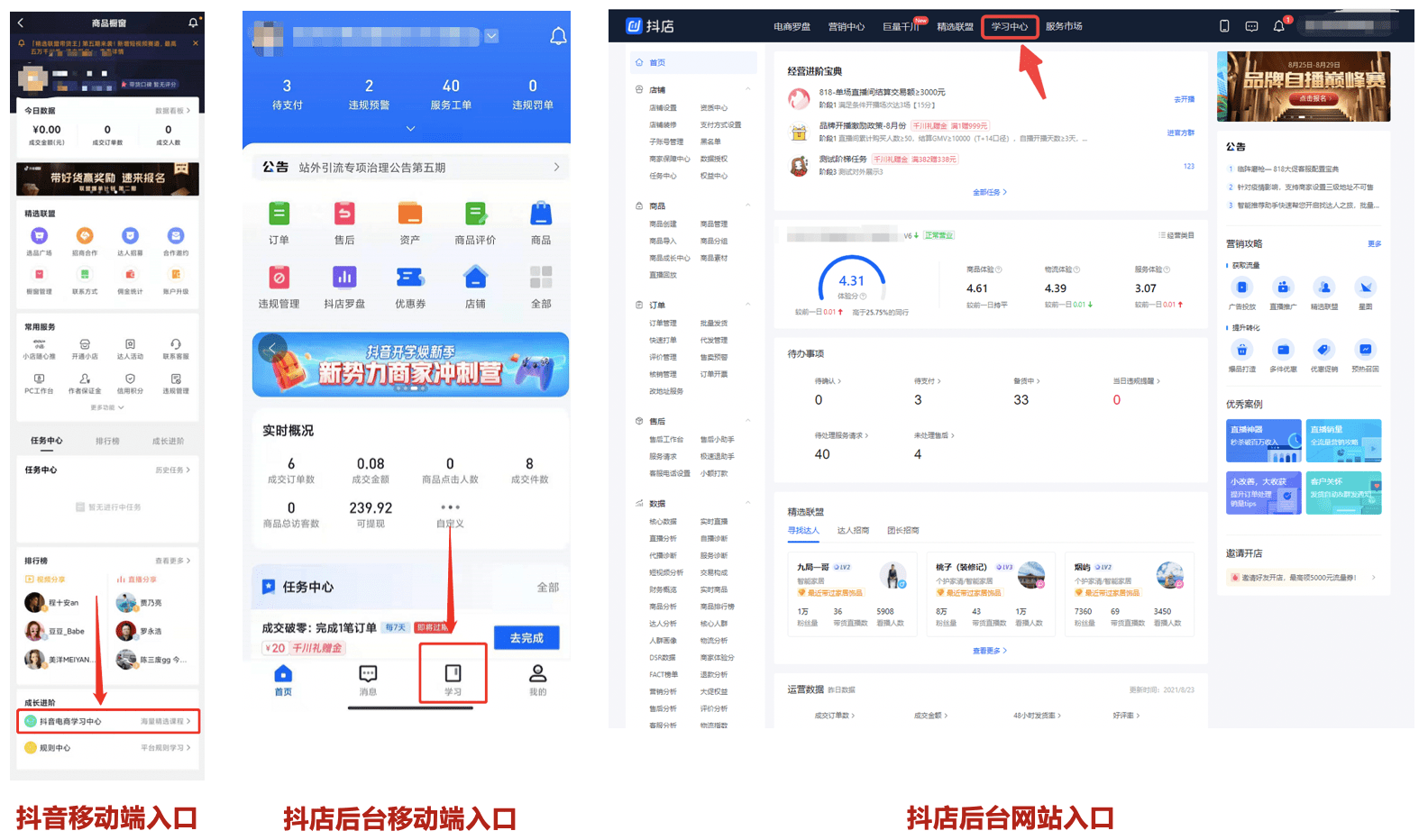Open 抖音电商学习中心 entry
Viewport: 1428px width, 840px height.
pos(108,721)
